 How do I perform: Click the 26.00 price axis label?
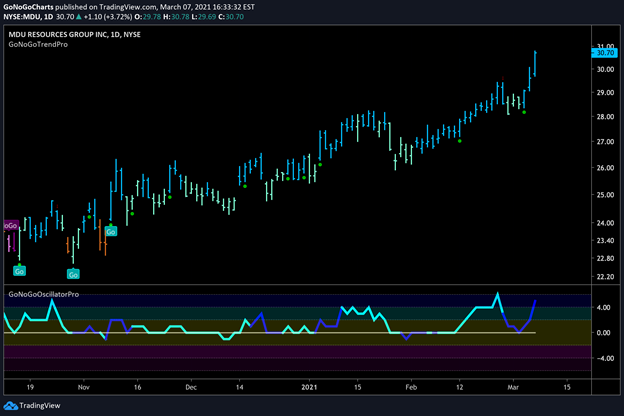(605, 168)
